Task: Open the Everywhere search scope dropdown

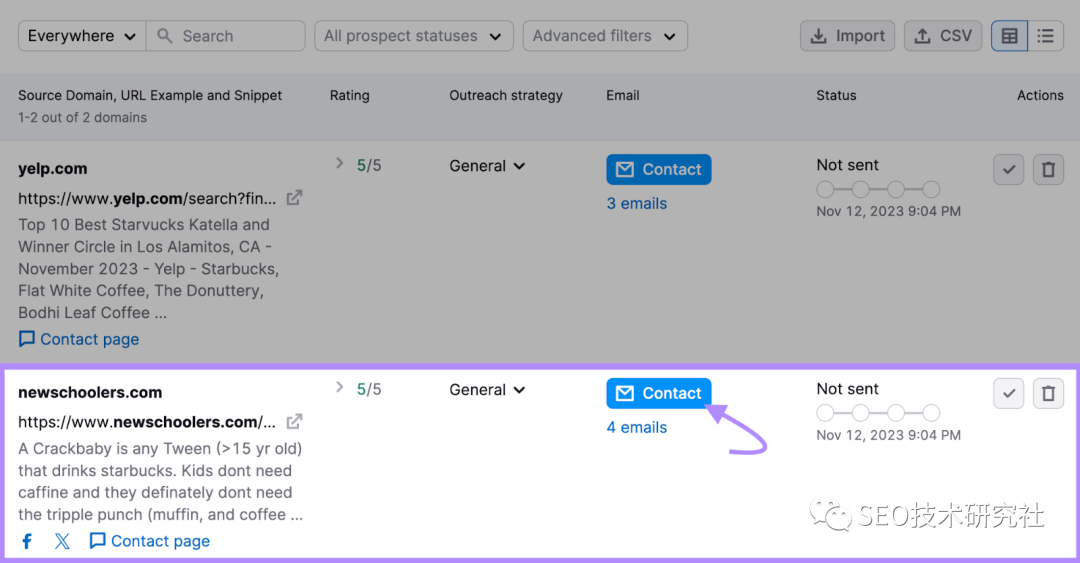Action: tap(82, 36)
